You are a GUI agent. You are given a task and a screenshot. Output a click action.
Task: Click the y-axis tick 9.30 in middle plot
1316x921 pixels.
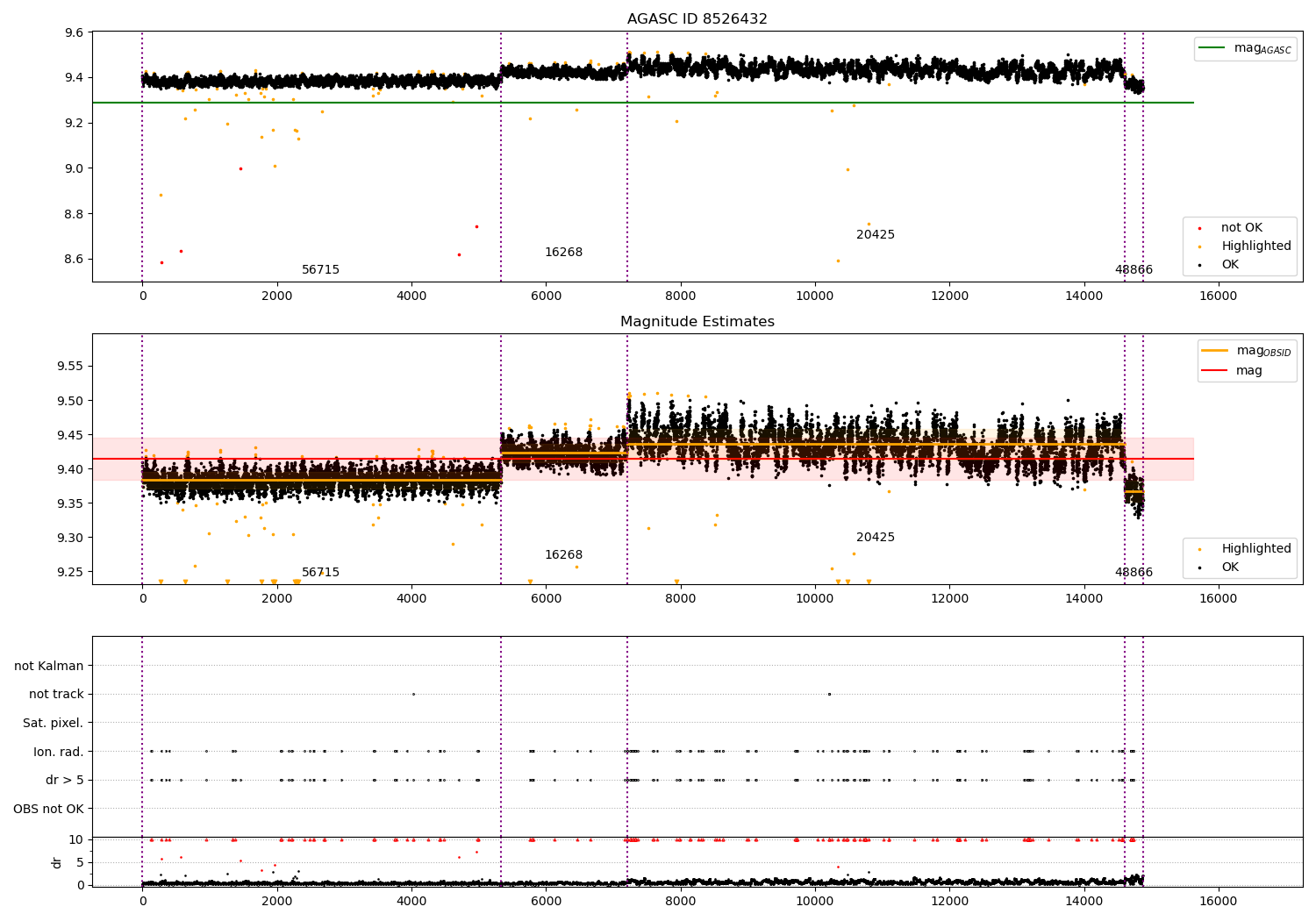point(70,539)
